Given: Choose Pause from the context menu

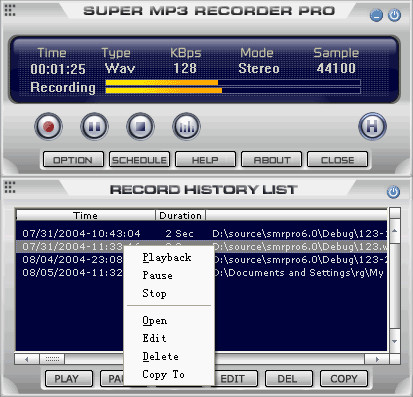Looking at the screenshot, I should point(169,276).
